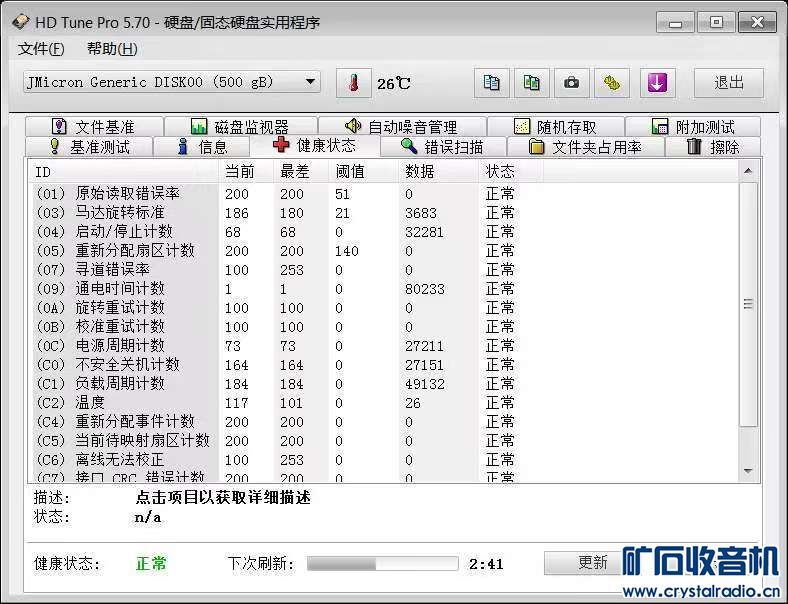Click the ID column header
788x604 pixels.
[124, 172]
